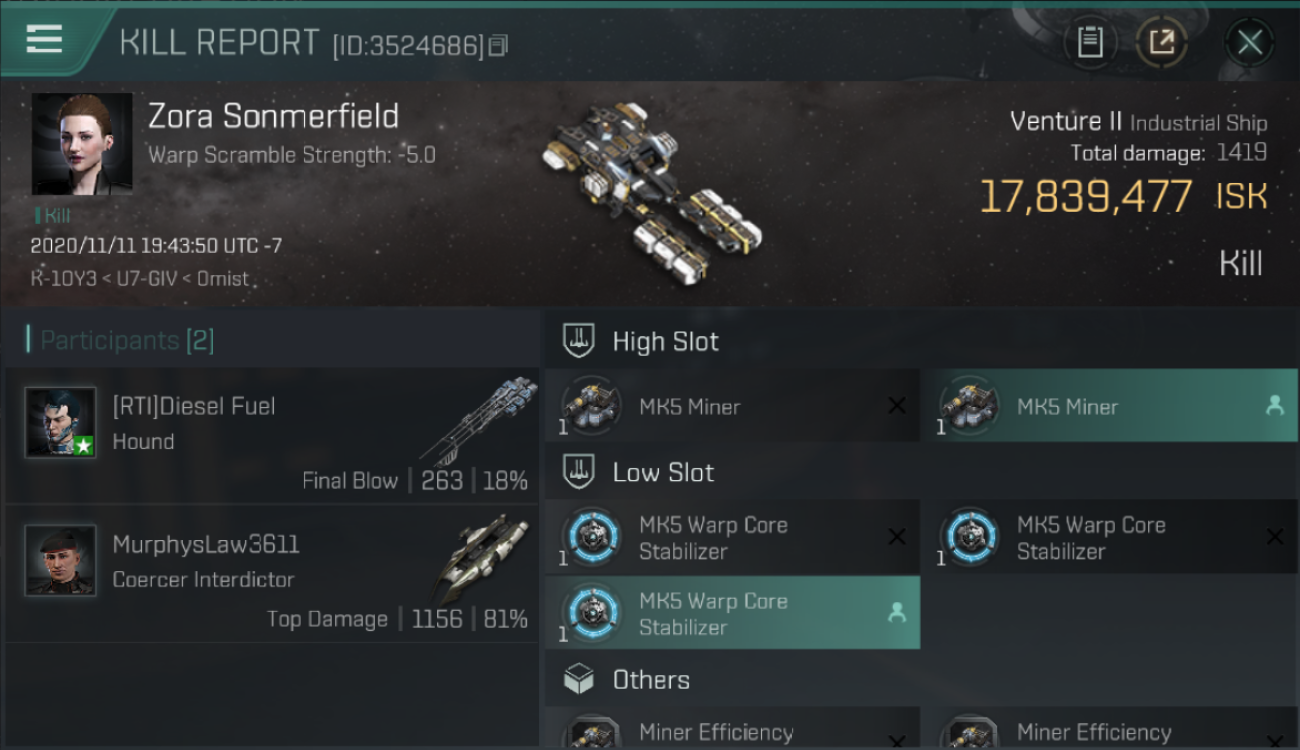Select highlighted MK5 Warp Core Stabilizer
Viewport: 1300px width, 750px height.
point(732,613)
